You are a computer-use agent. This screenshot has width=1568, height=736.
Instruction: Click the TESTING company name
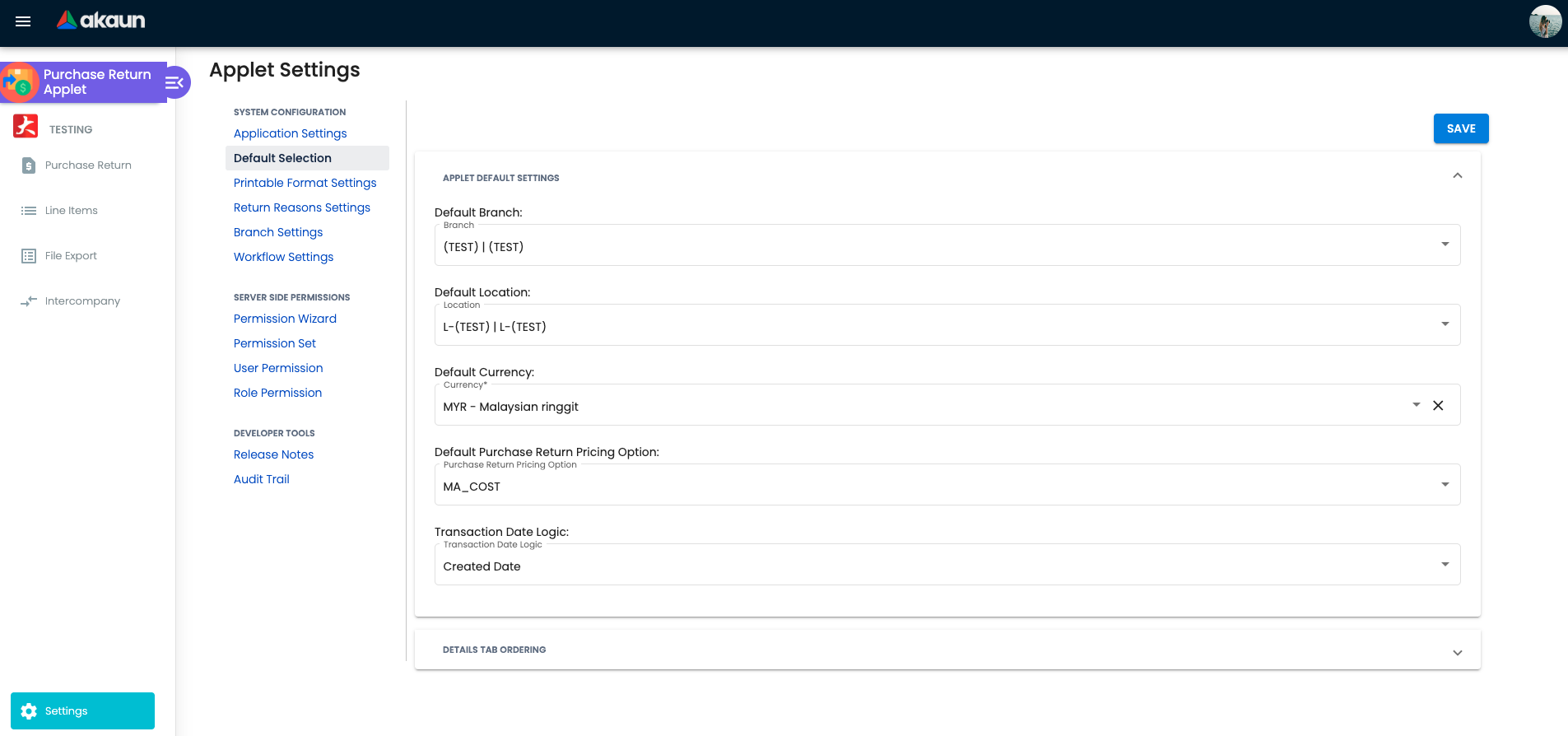click(71, 129)
